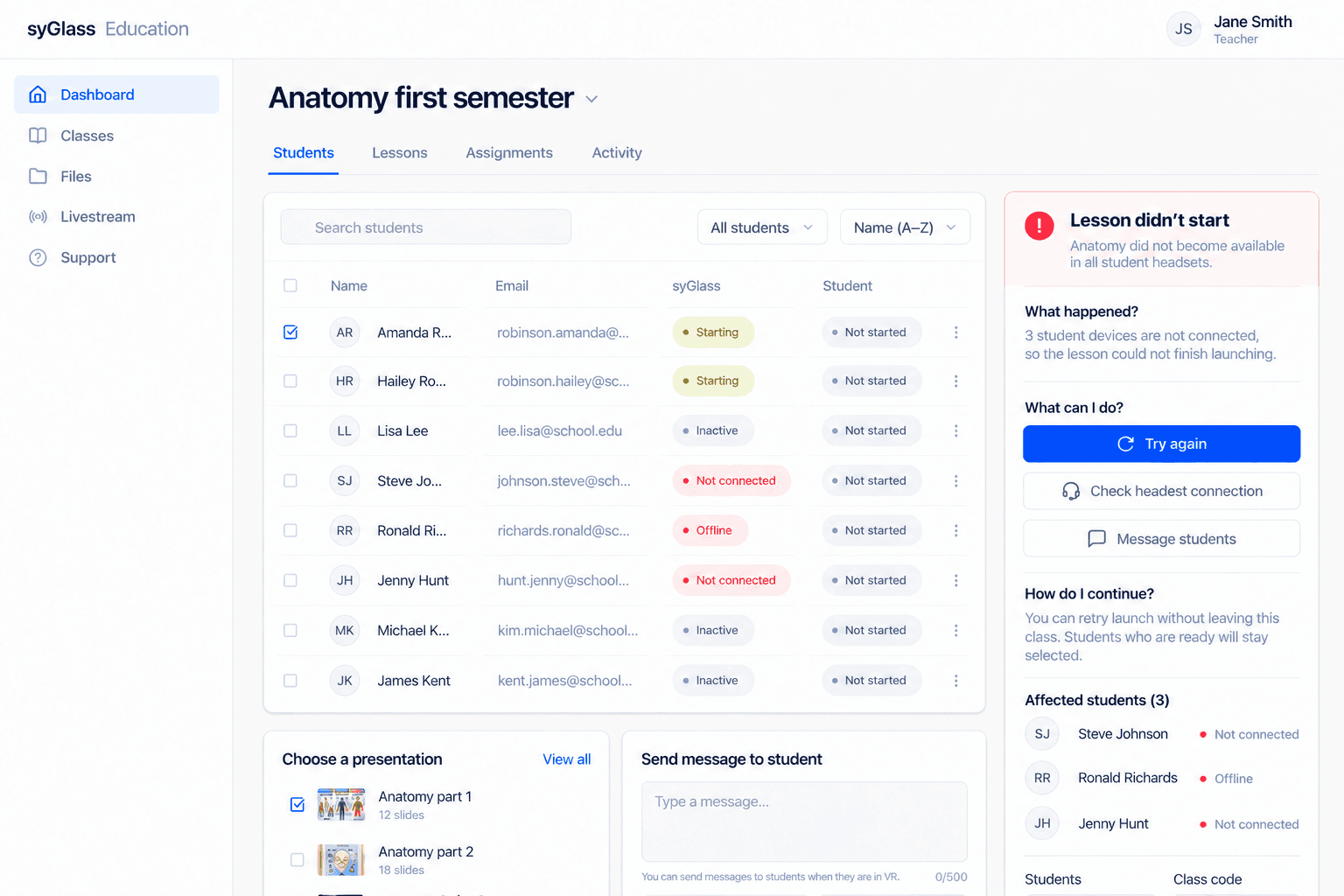This screenshot has width=1344, height=896.
Task: Switch to the Students tab
Action: tap(304, 153)
